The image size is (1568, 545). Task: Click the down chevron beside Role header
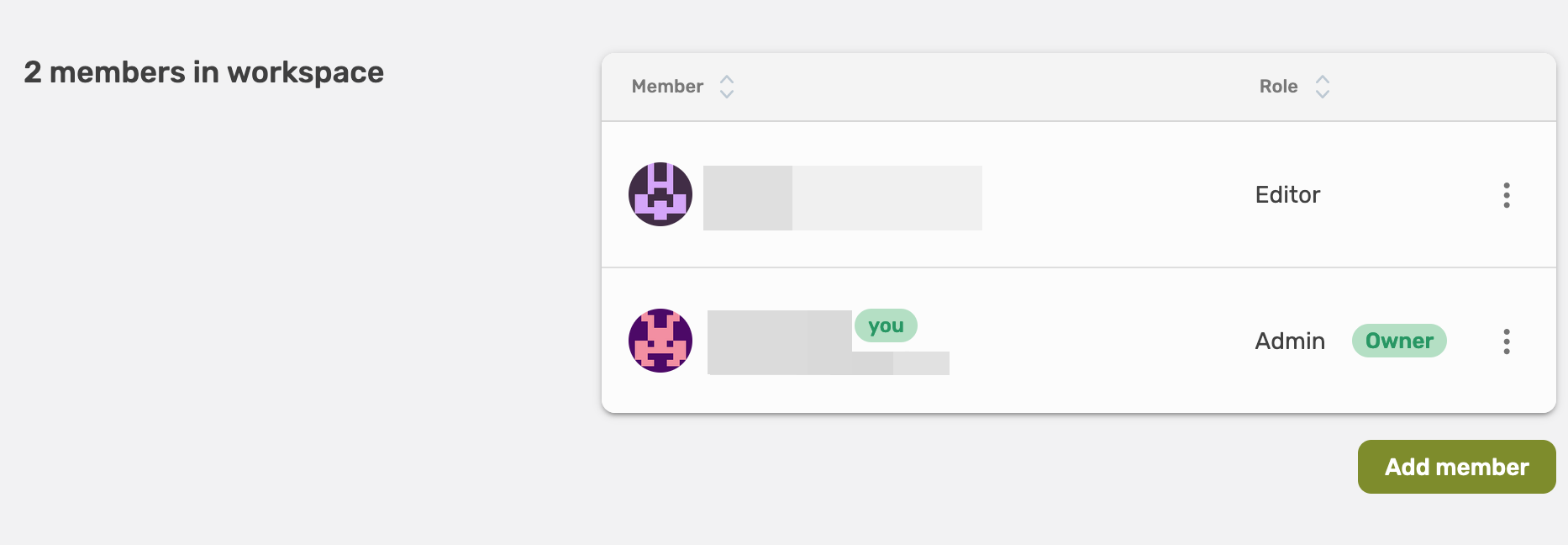pyautogui.click(x=1323, y=94)
